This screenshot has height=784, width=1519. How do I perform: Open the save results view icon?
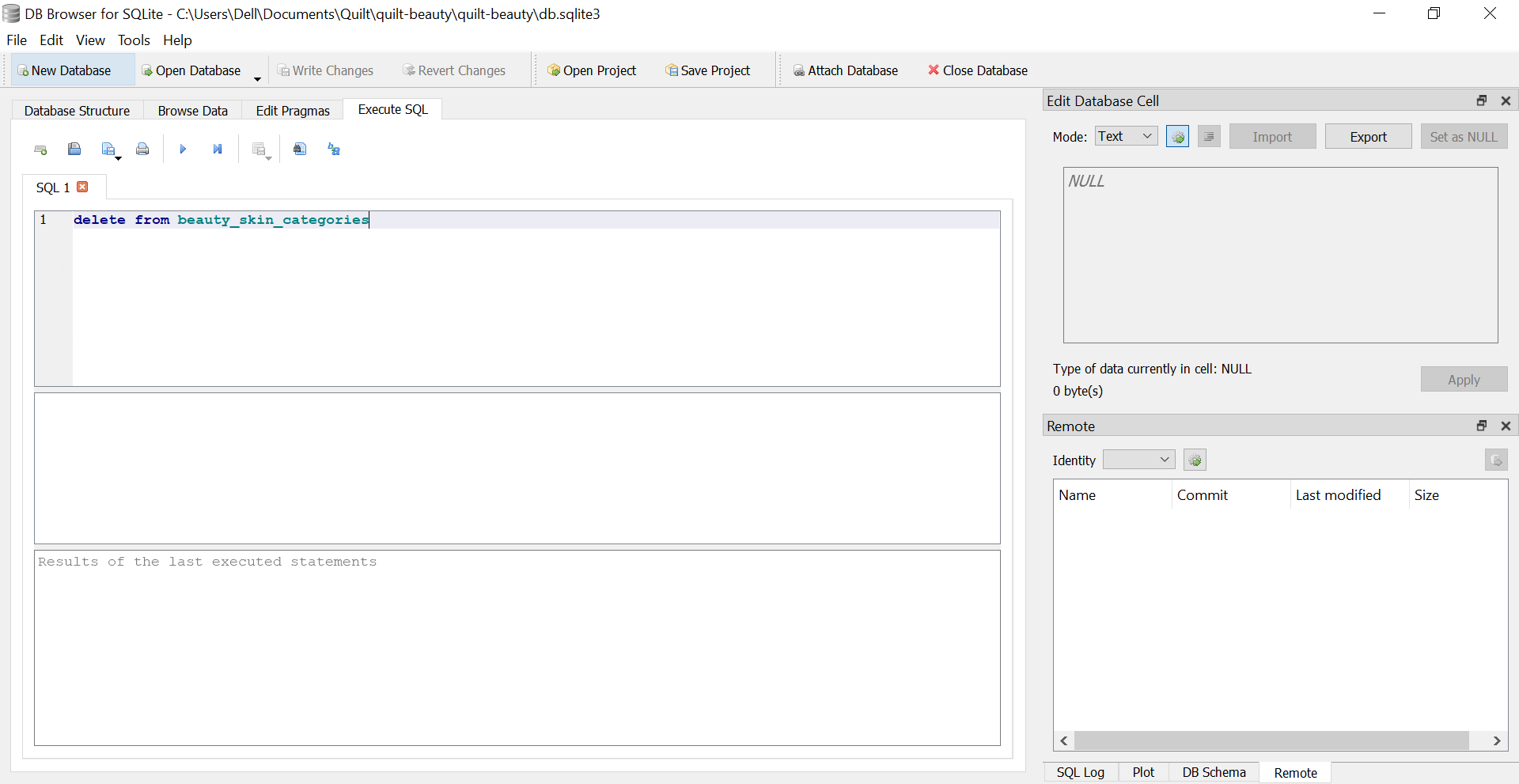[259, 149]
